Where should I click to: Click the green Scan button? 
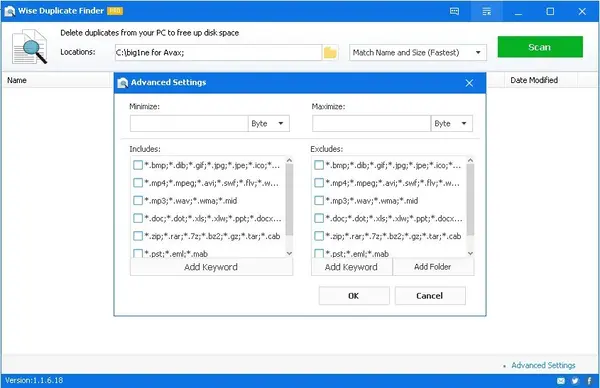click(540, 47)
